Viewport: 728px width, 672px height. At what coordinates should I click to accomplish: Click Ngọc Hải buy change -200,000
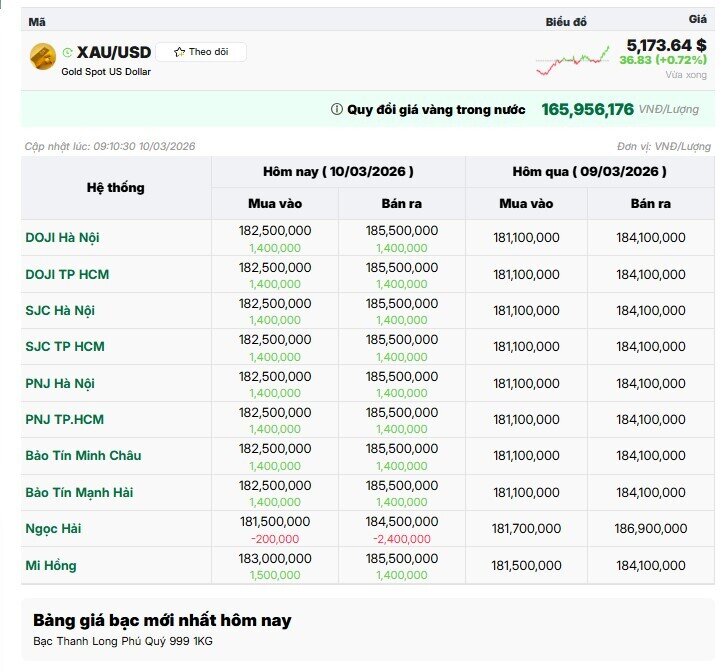tap(275, 539)
